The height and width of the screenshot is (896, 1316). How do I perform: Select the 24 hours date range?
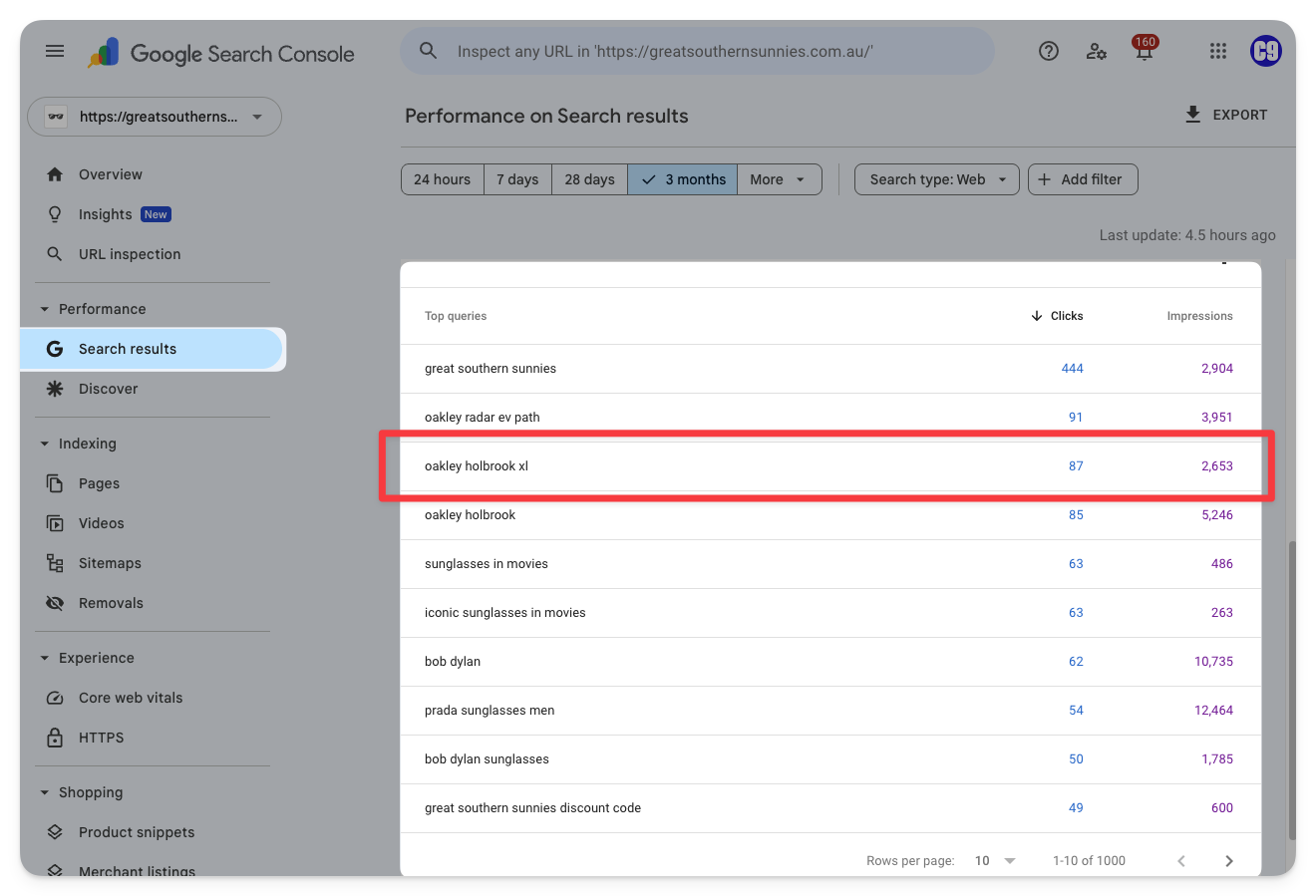[442, 179]
